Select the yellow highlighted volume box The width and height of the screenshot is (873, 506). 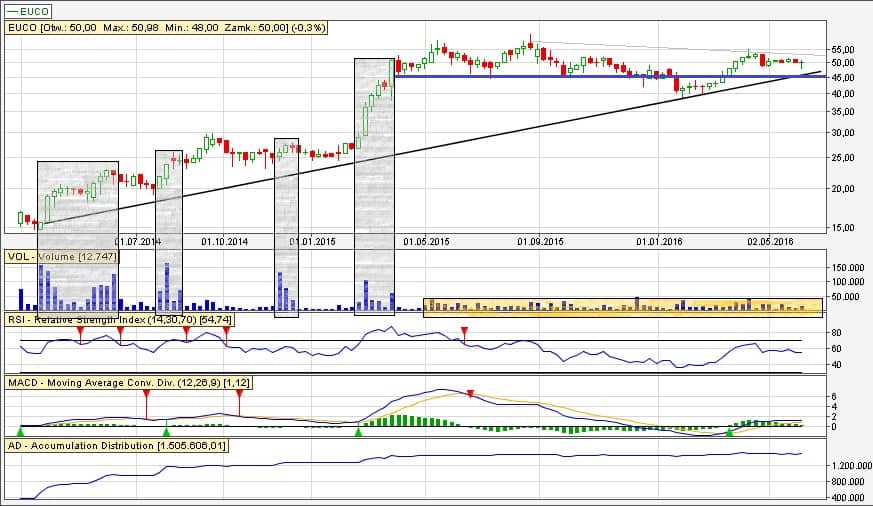[x=622, y=308]
